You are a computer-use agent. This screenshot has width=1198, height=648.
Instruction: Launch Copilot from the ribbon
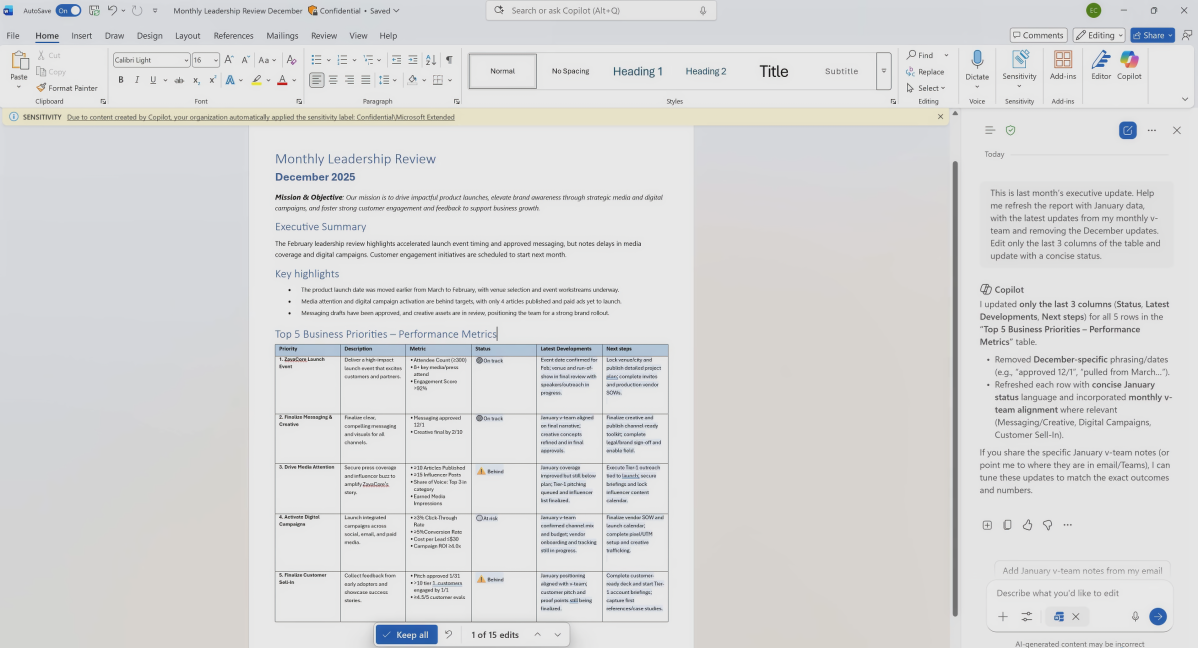click(x=1129, y=64)
